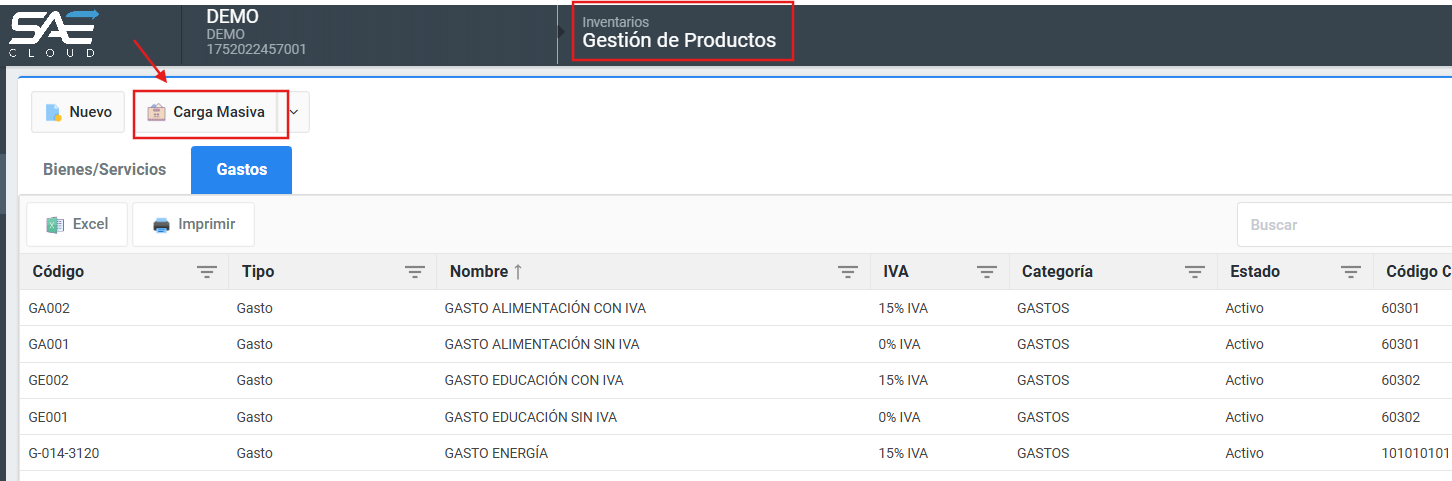The width and height of the screenshot is (1452, 481).
Task: Filter the Categoría column
Action: click(x=1194, y=272)
